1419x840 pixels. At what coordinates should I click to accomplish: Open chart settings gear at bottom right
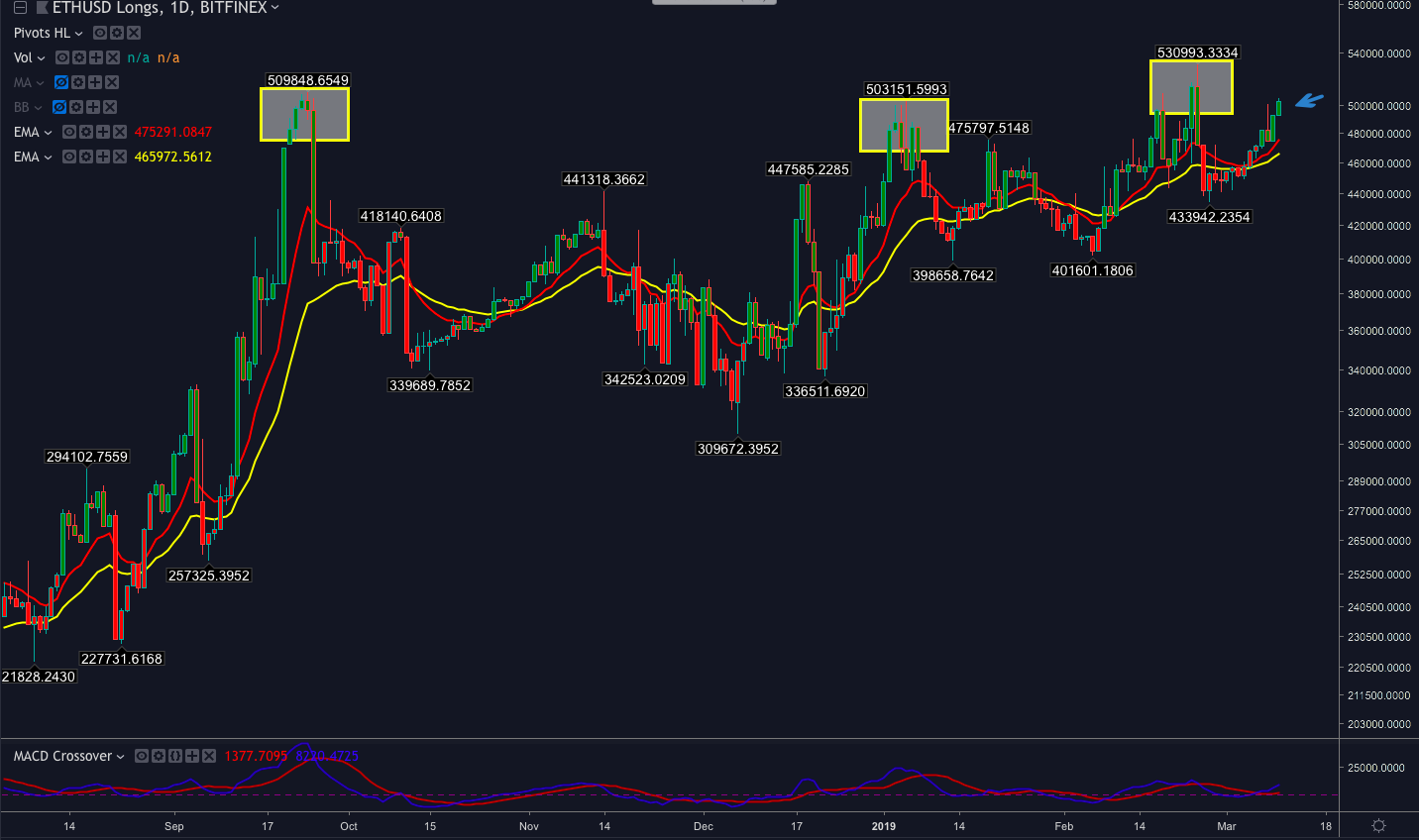pos(1377,825)
